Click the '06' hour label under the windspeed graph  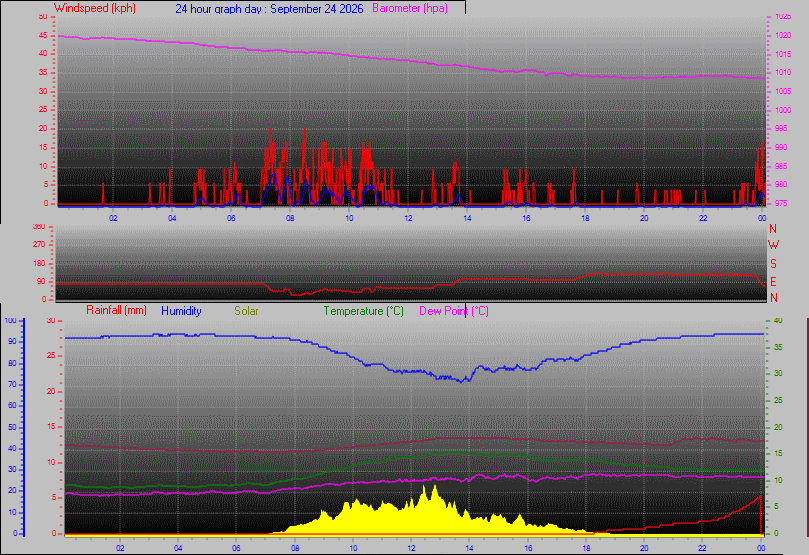click(x=231, y=218)
